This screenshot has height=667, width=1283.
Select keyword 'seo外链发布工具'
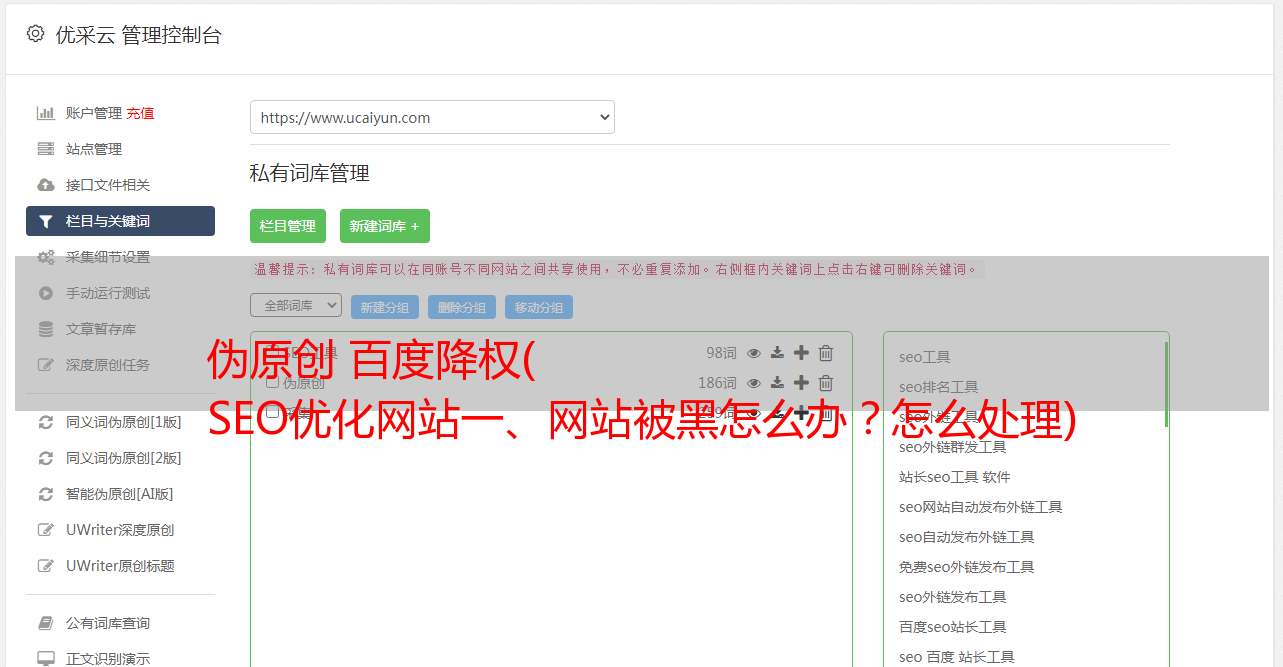(x=953, y=597)
